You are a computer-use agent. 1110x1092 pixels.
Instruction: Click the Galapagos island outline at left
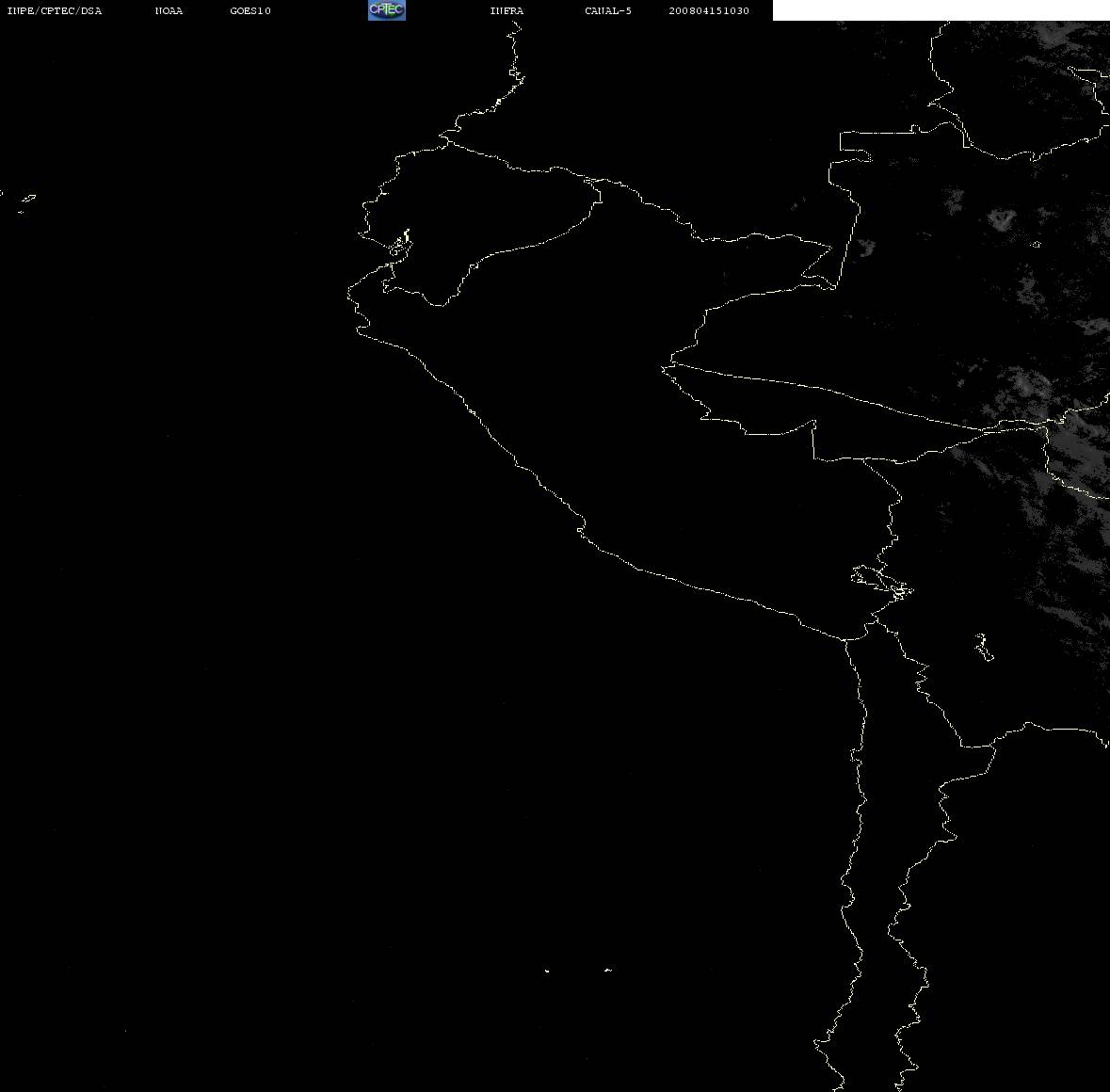pyautogui.click(x=27, y=200)
